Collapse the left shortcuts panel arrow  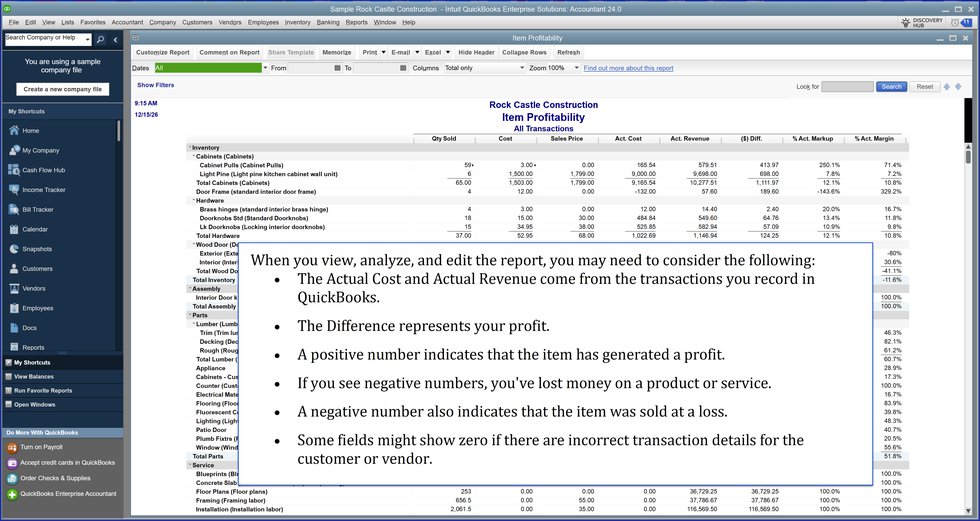tap(116, 39)
